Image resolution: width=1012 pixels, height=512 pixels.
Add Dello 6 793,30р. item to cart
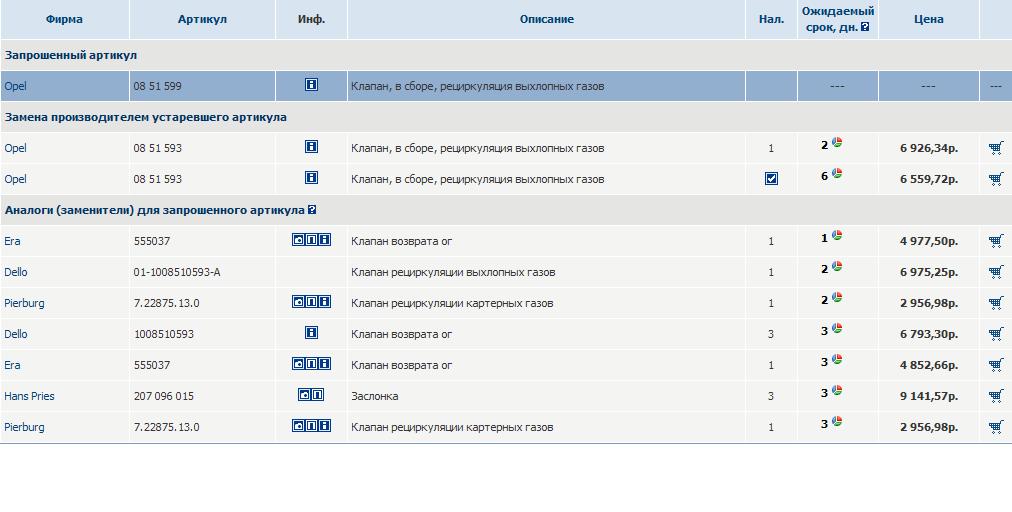coord(995,334)
